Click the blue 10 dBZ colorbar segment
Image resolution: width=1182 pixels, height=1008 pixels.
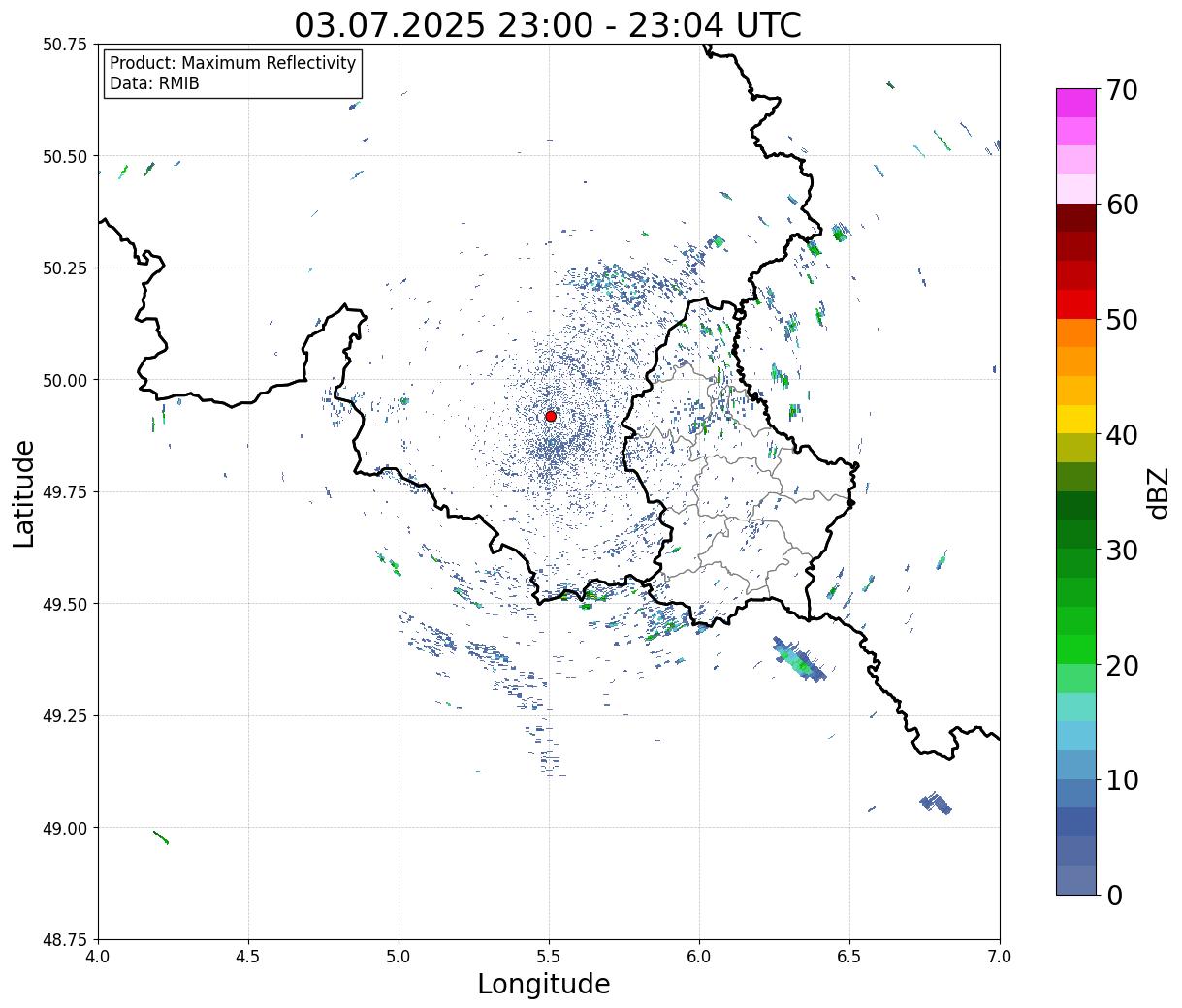[x=1076, y=794]
